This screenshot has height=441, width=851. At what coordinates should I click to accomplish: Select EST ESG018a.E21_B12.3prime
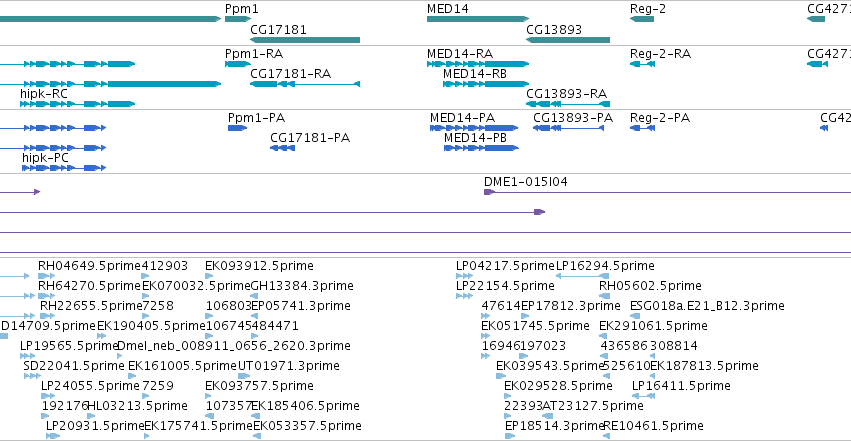[x=707, y=306]
